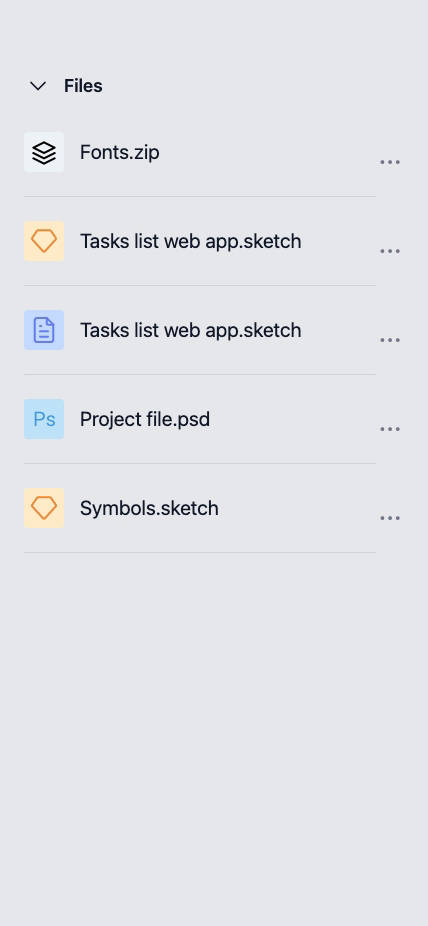
Task: Click the Files section heading
Action: point(83,86)
